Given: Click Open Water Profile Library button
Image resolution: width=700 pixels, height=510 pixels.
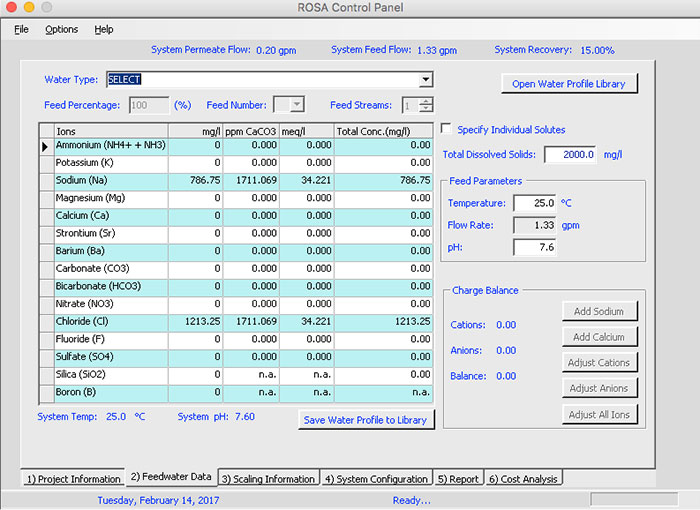Looking at the screenshot, I should click(569, 84).
